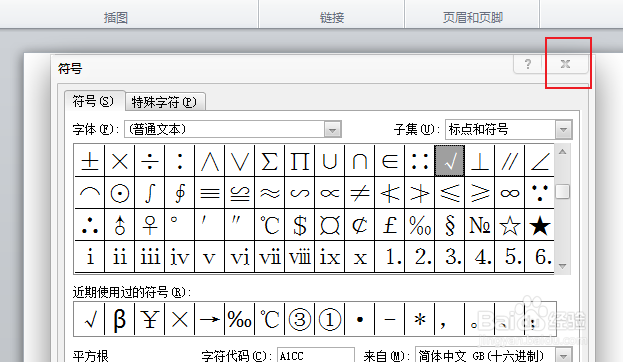Choose the product Π symbol
Viewport: 623px width, 362px height.
(x=300, y=161)
